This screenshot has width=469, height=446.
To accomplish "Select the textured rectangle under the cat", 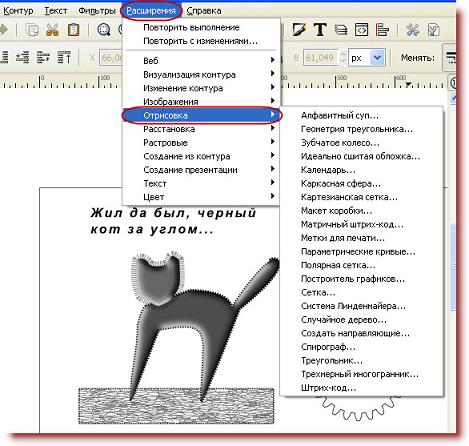I will point(176,406).
